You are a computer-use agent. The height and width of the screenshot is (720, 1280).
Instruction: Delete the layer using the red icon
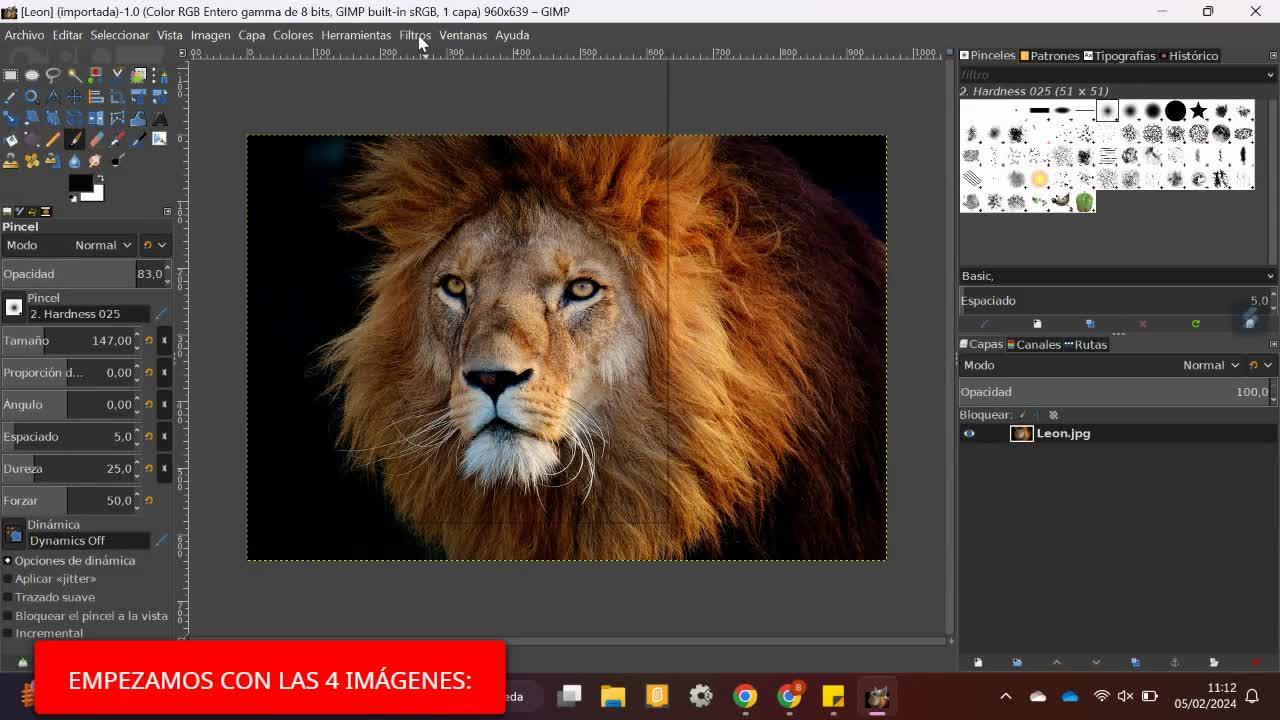1255,662
